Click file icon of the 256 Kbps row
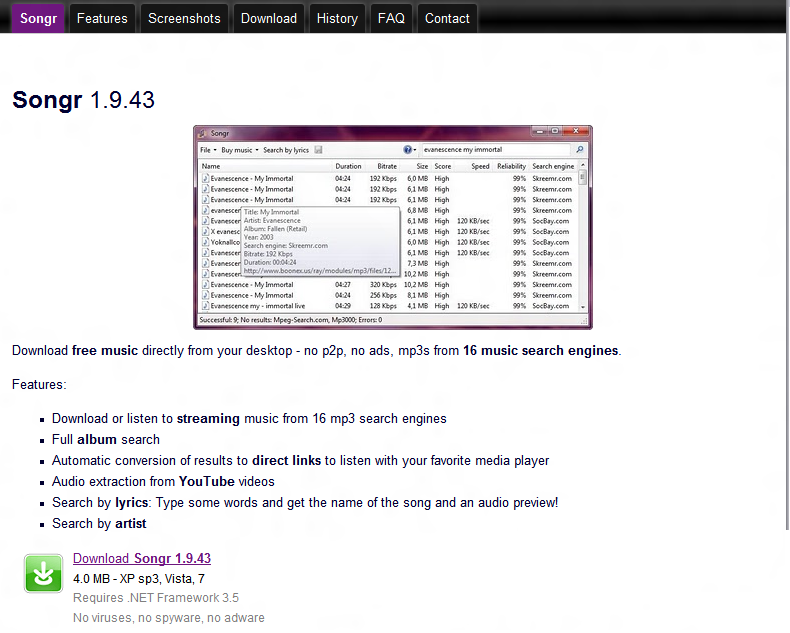Screen dimensions: 790x633 coord(205,295)
